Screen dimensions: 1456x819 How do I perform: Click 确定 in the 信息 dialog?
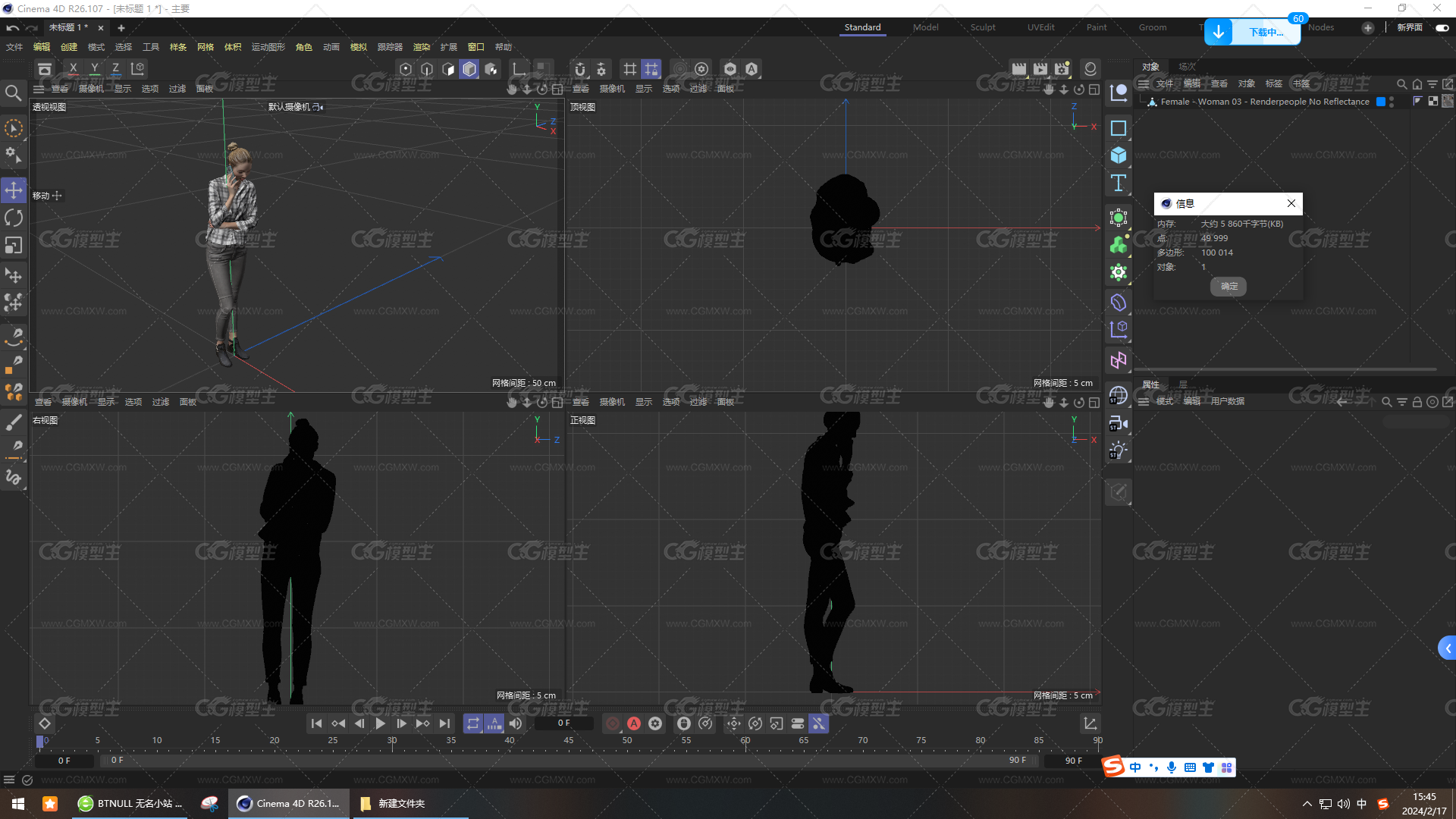1228,286
